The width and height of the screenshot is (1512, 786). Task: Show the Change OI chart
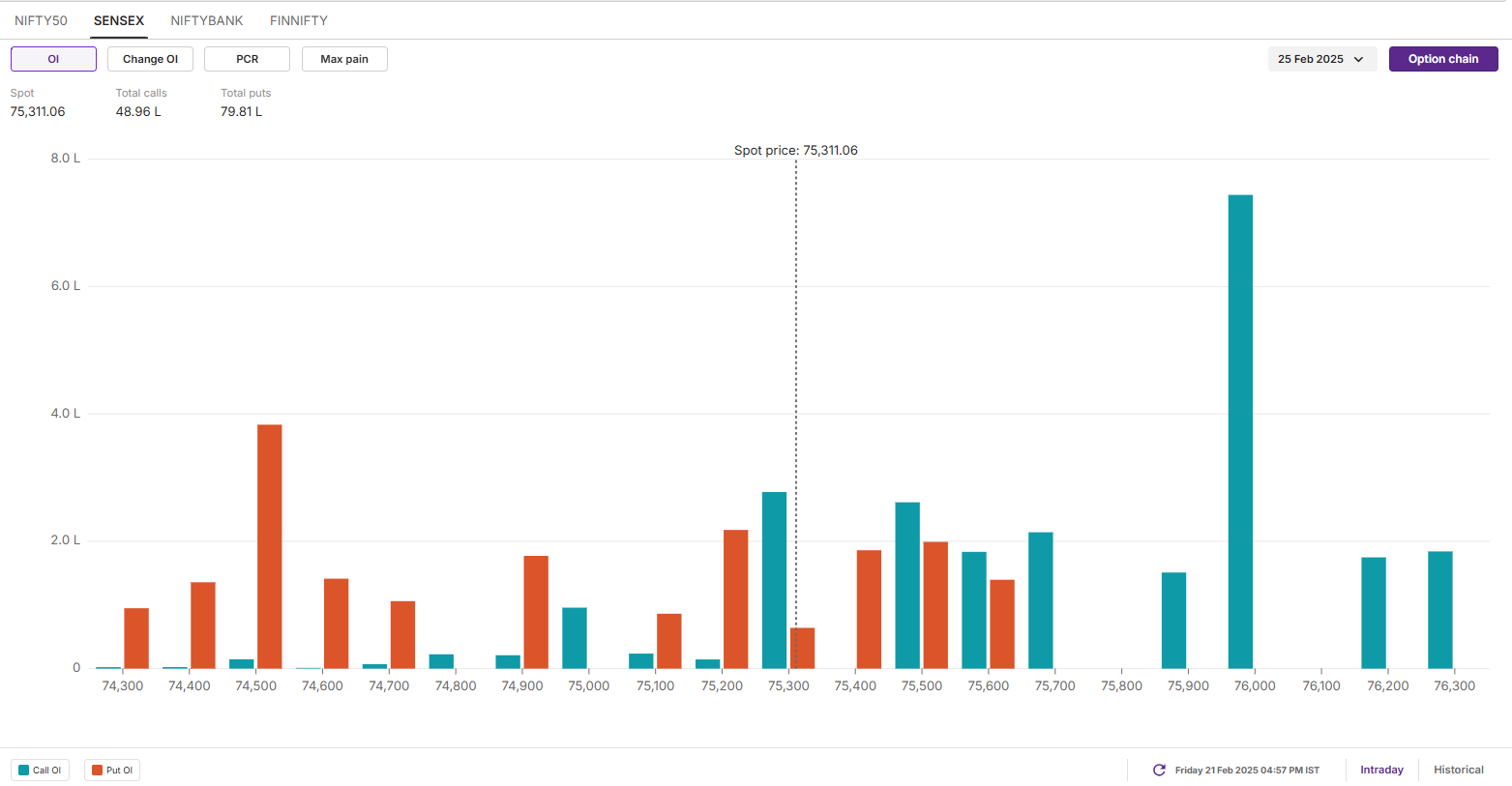[150, 59]
